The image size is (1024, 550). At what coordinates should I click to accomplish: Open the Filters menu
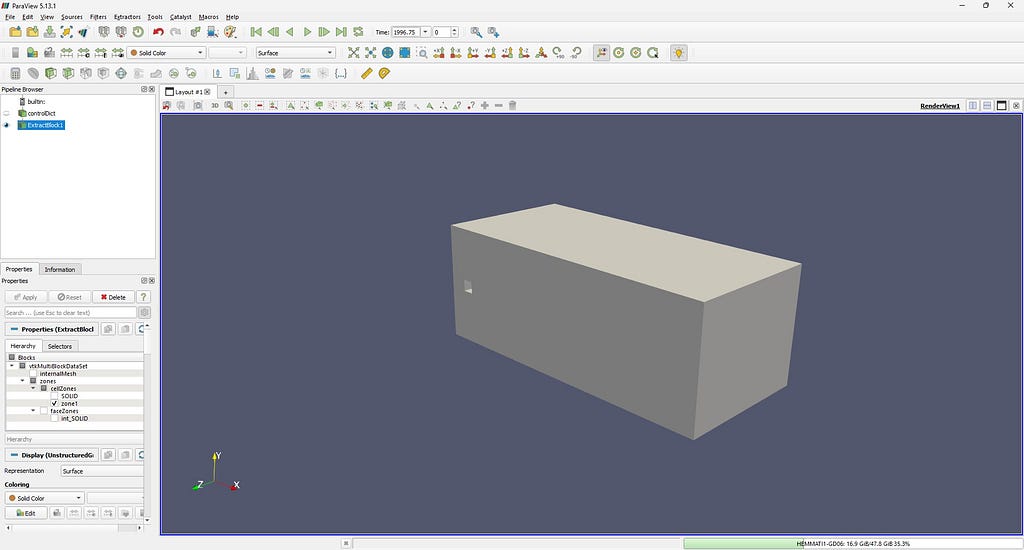tap(98, 17)
